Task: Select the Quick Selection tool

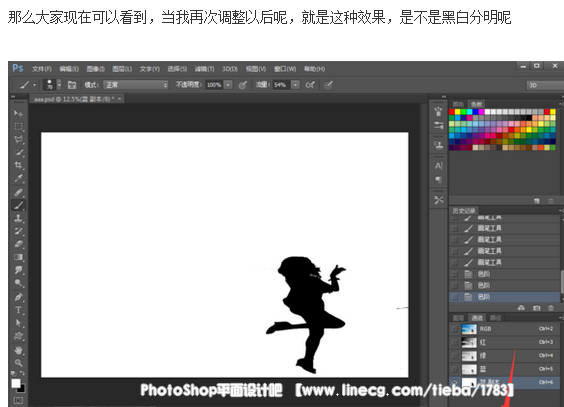Action: 18,152
